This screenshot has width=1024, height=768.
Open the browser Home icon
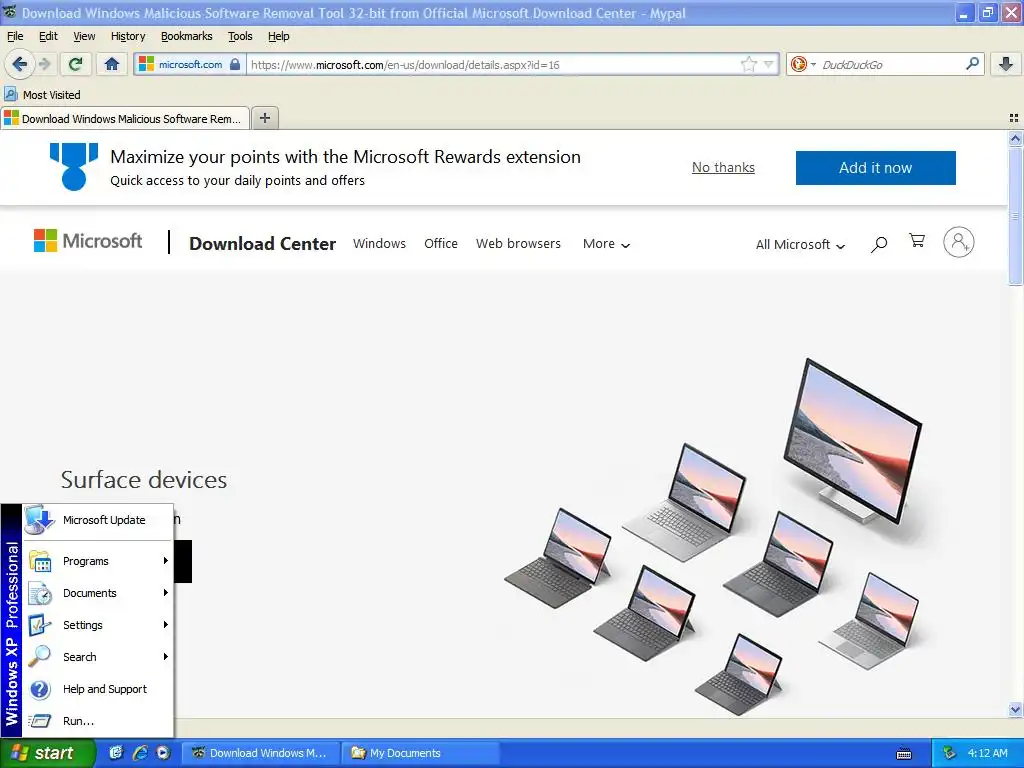[x=112, y=64]
